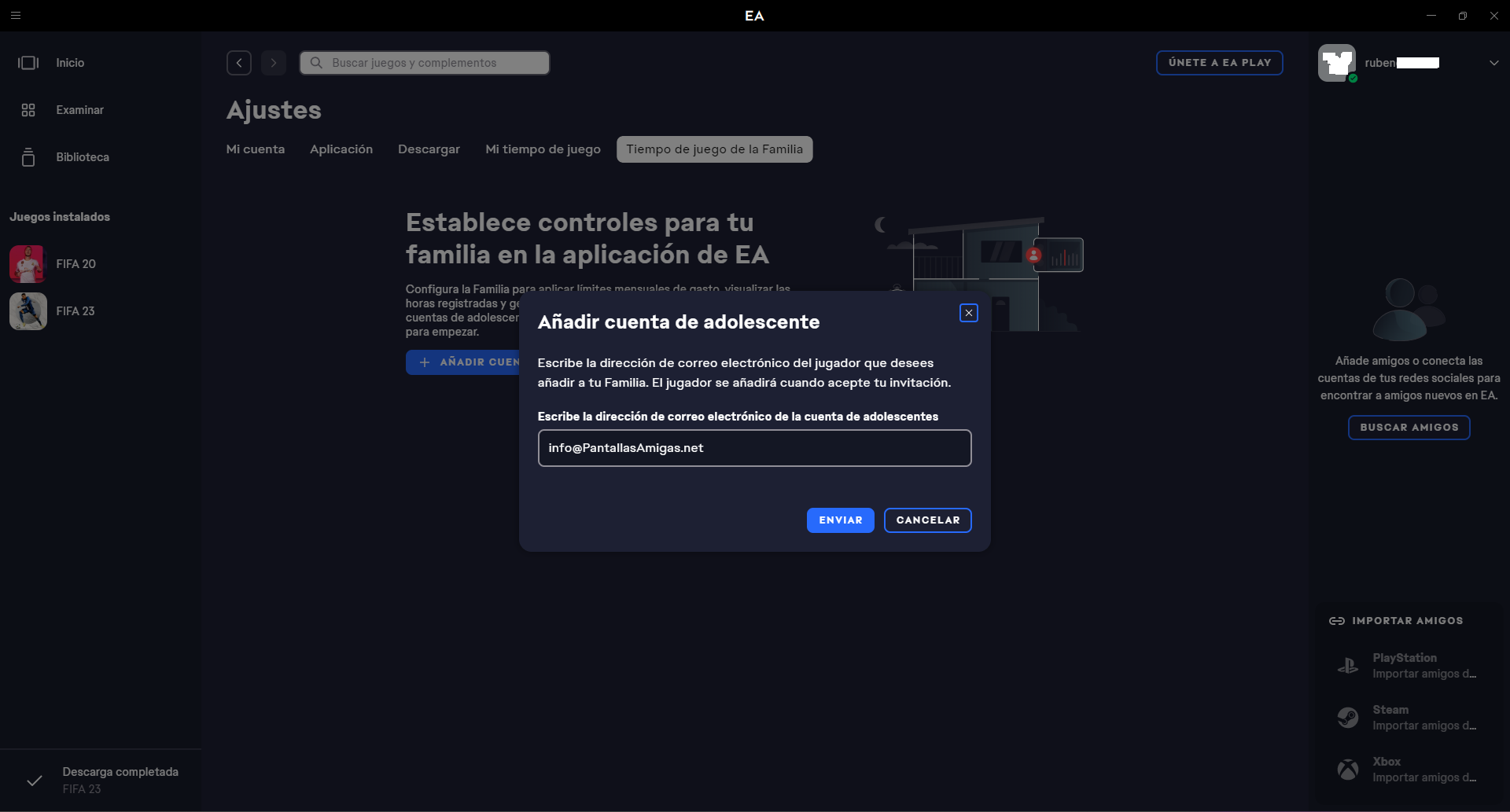
Task: Restore down the EA app window
Action: tap(1463, 16)
